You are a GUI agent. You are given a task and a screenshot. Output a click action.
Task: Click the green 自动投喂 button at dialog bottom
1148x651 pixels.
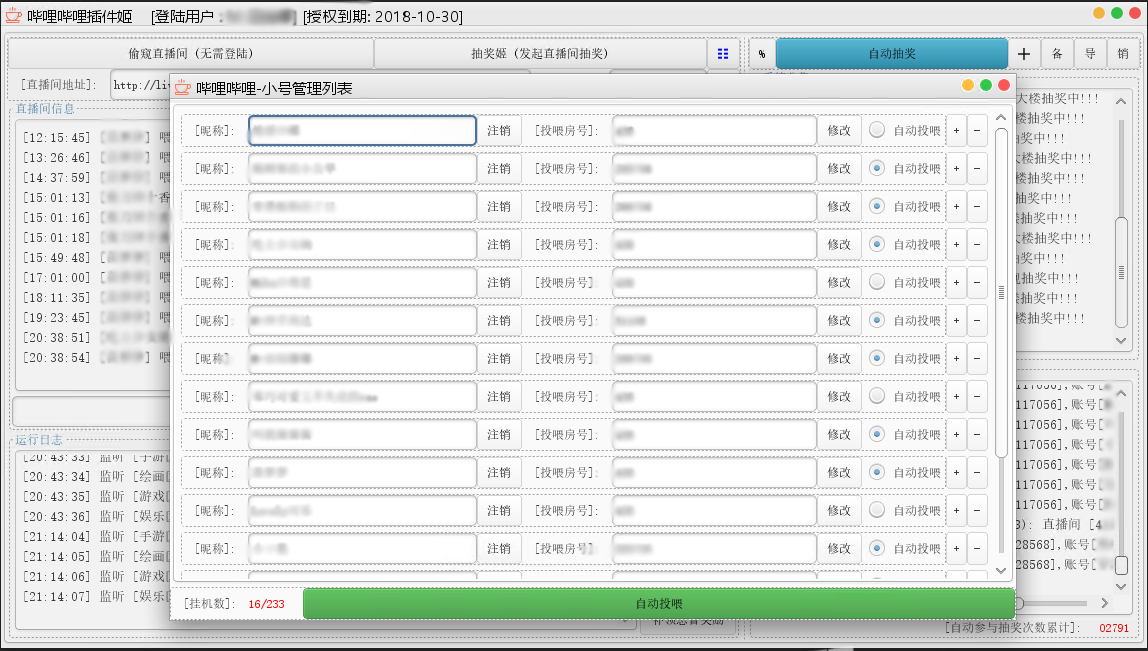pyautogui.click(x=658, y=603)
